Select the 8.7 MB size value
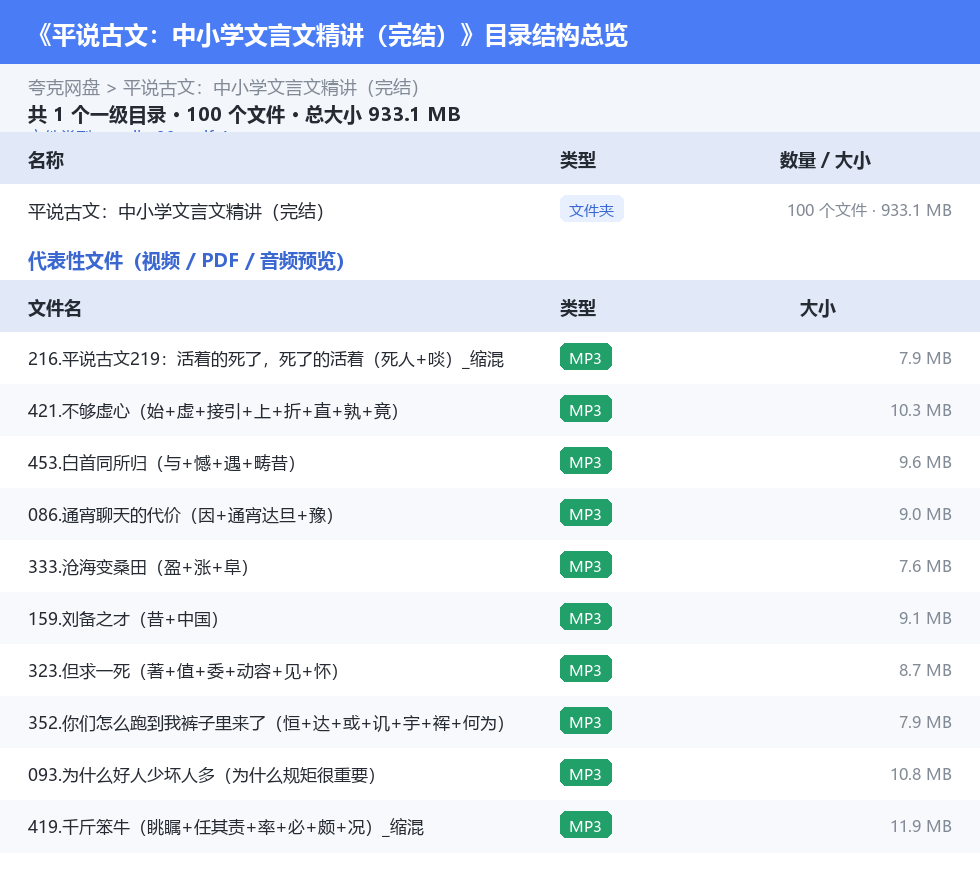Image resolution: width=980 pixels, height=884 pixels. coord(925,670)
